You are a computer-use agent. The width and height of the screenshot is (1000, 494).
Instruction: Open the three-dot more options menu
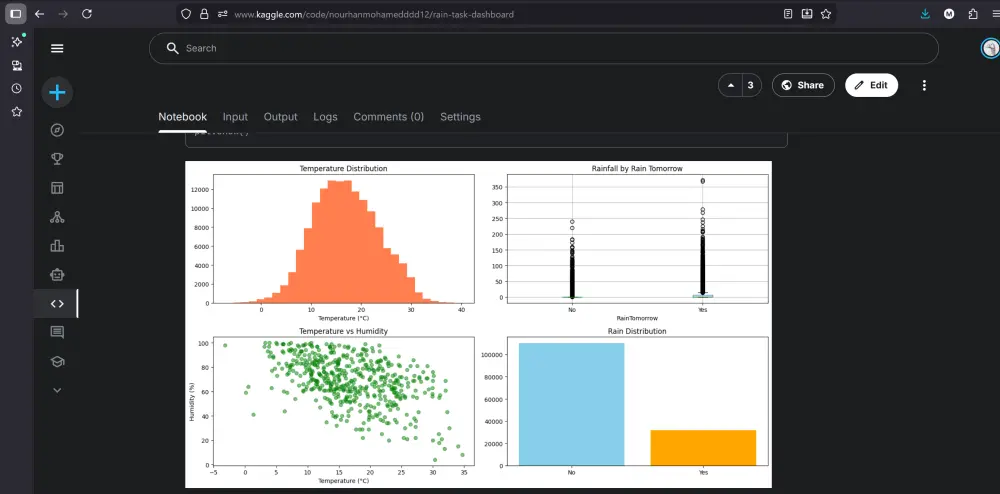[924, 85]
